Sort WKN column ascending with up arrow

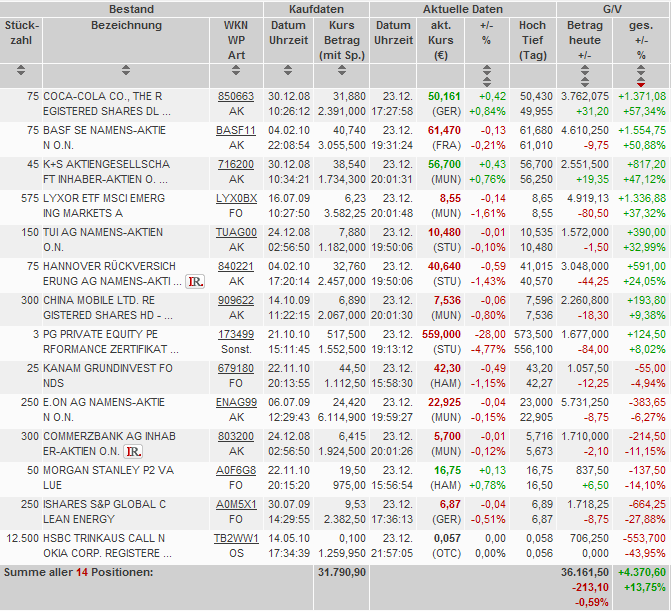235,67
